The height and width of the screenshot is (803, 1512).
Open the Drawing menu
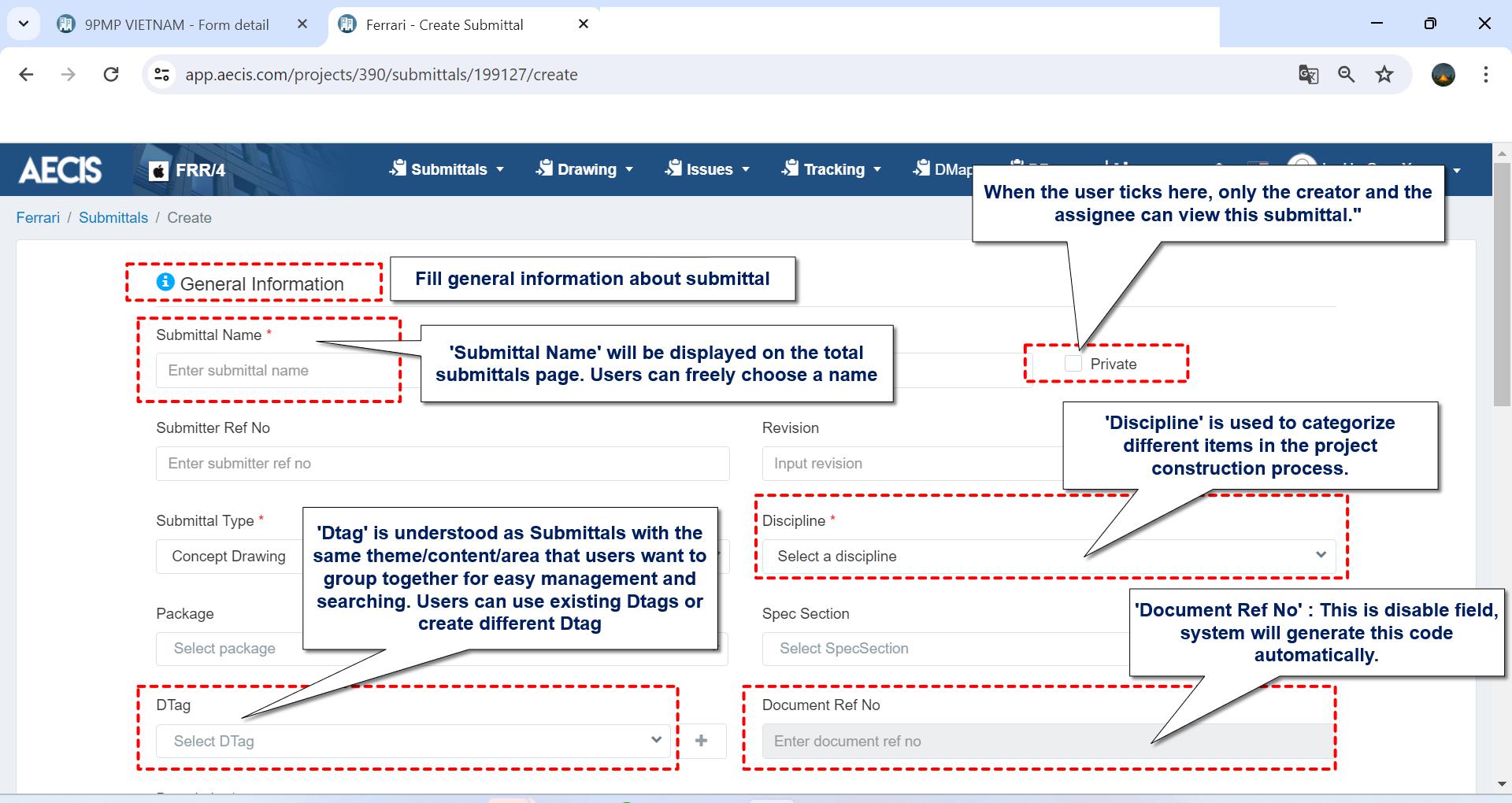pyautogui.click(x=584, y=169)
